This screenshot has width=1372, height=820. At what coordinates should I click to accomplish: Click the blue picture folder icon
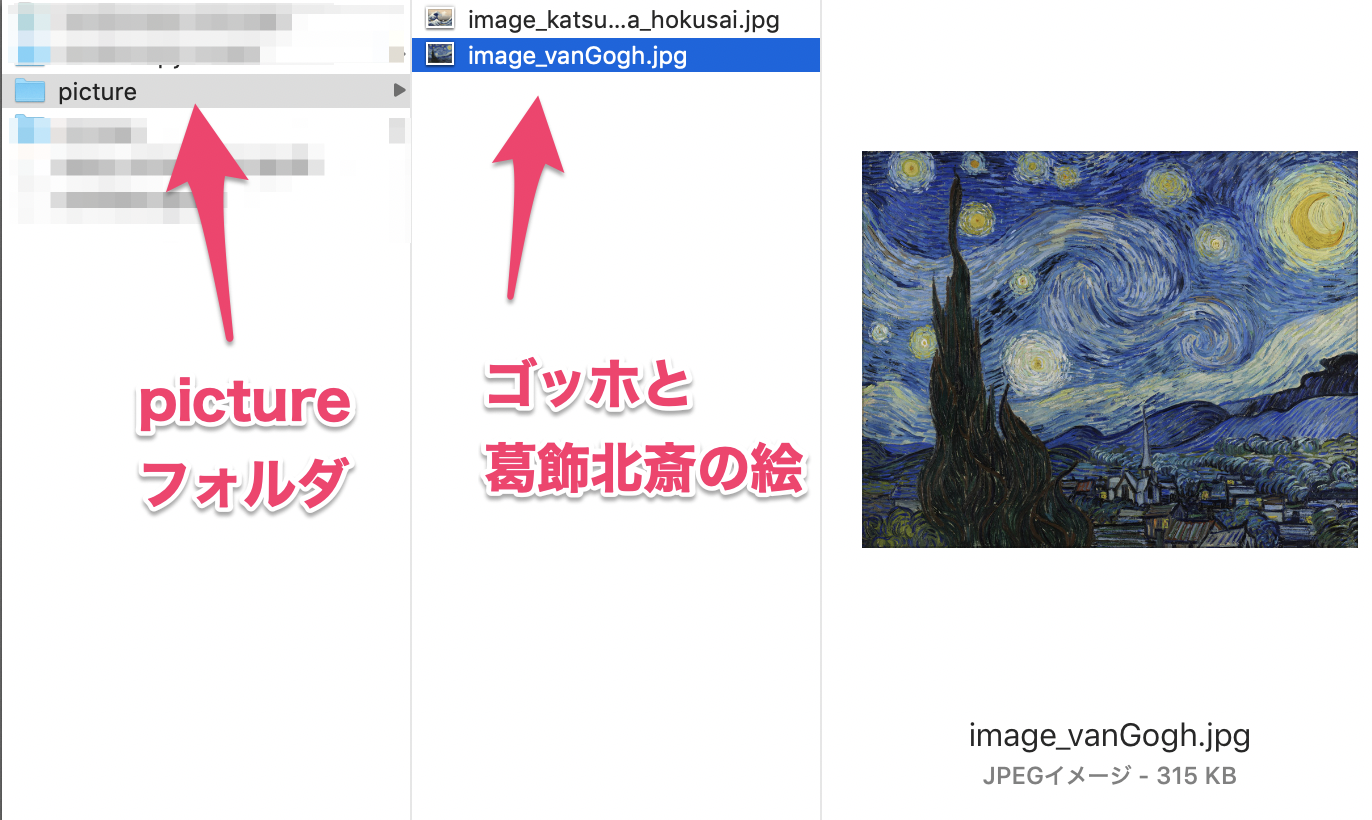tap(31, 91)
